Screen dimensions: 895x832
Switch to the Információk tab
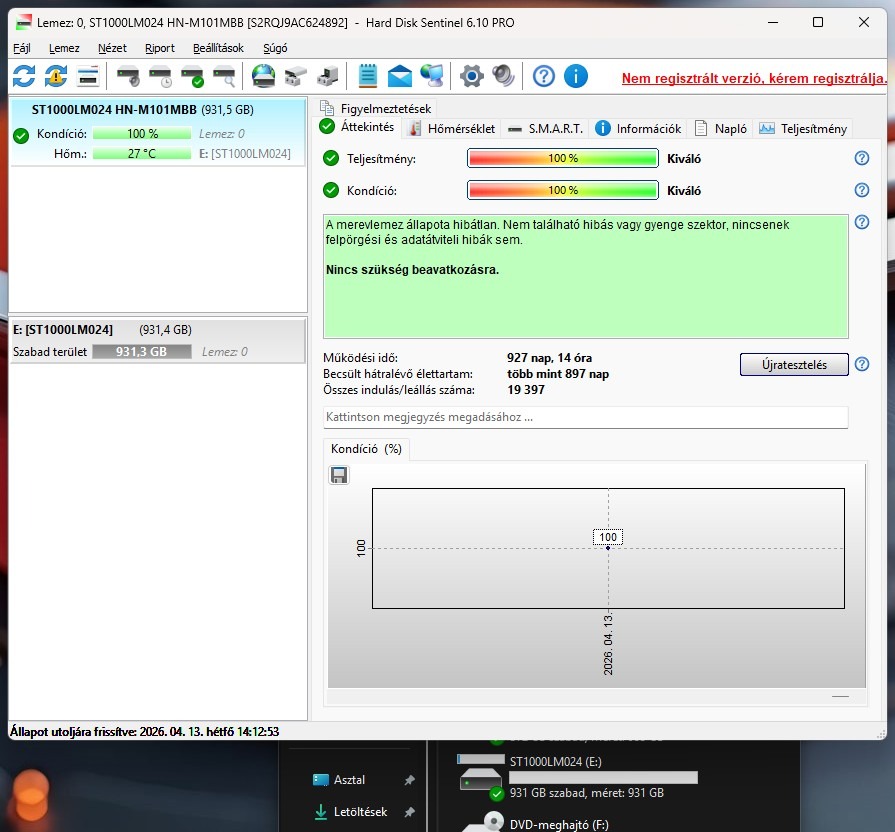(638, 129)
